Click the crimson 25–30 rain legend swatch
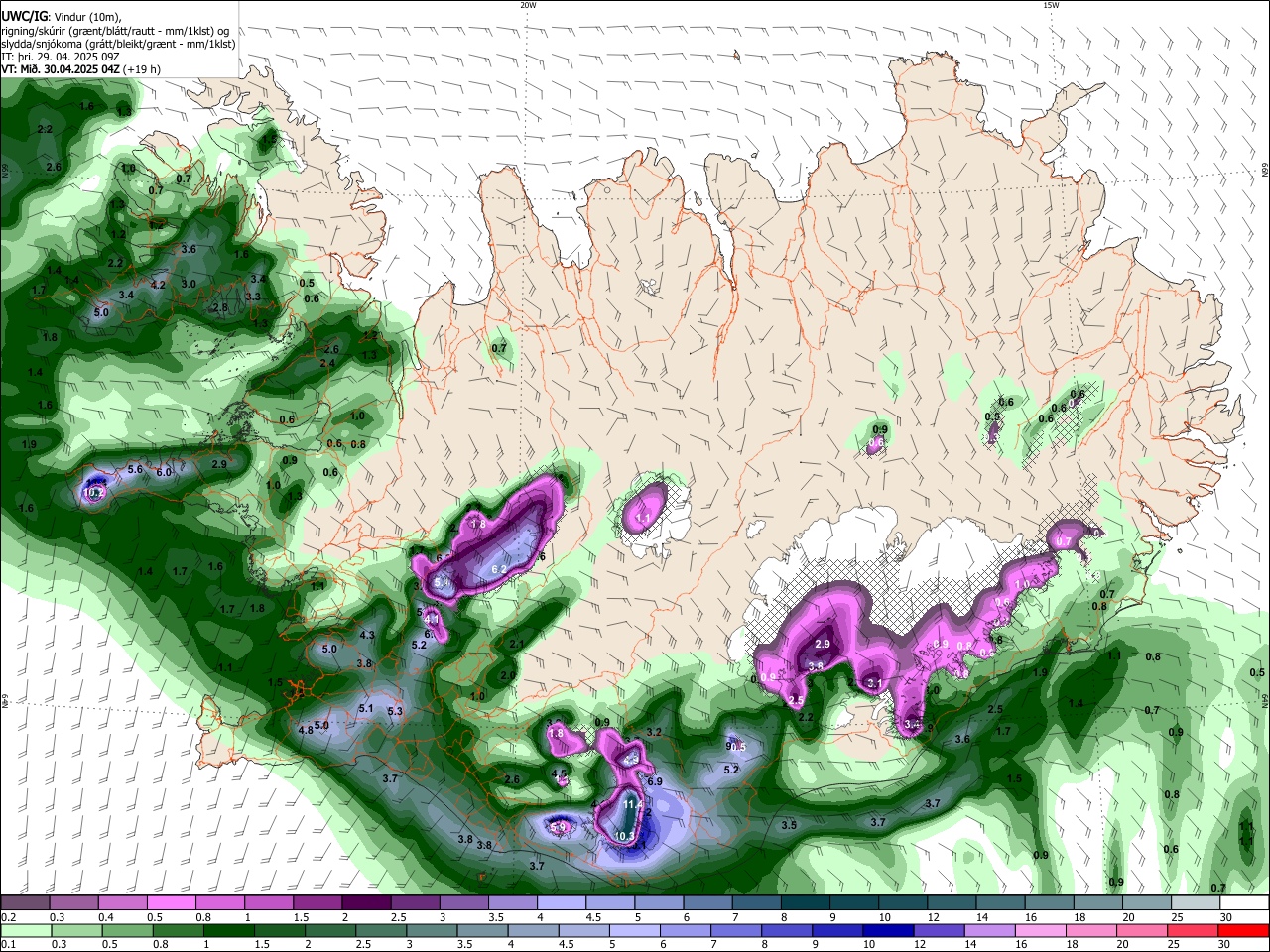Viewport: 1270px width, 952px height. 1193,930
